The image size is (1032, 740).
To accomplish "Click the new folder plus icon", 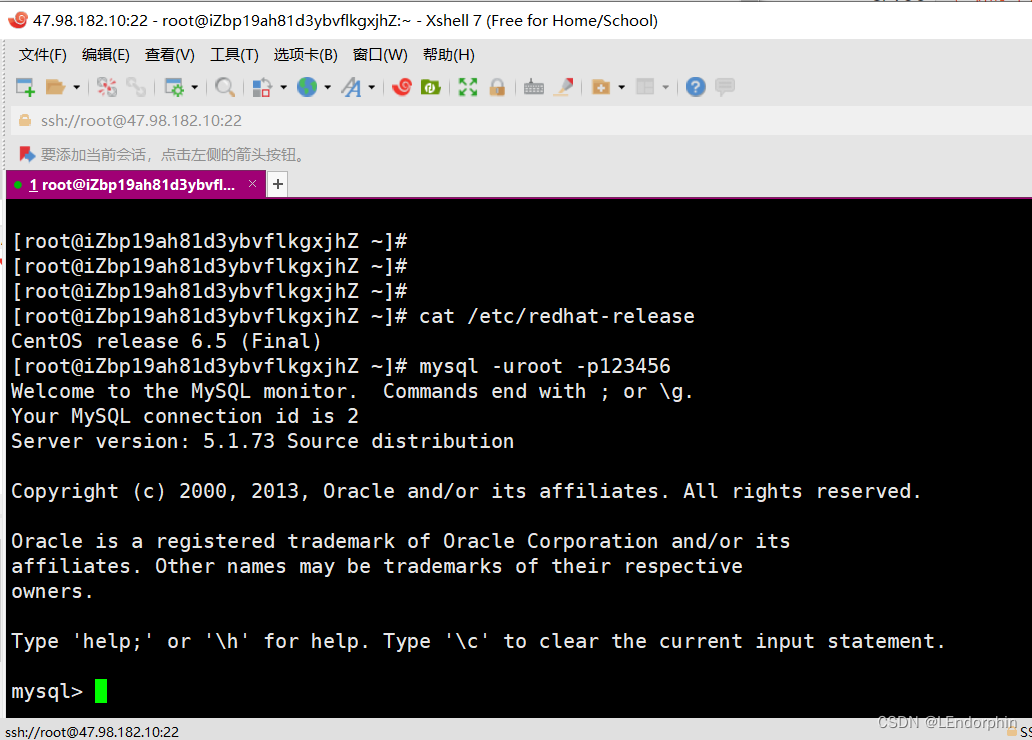I will [601, 87].
